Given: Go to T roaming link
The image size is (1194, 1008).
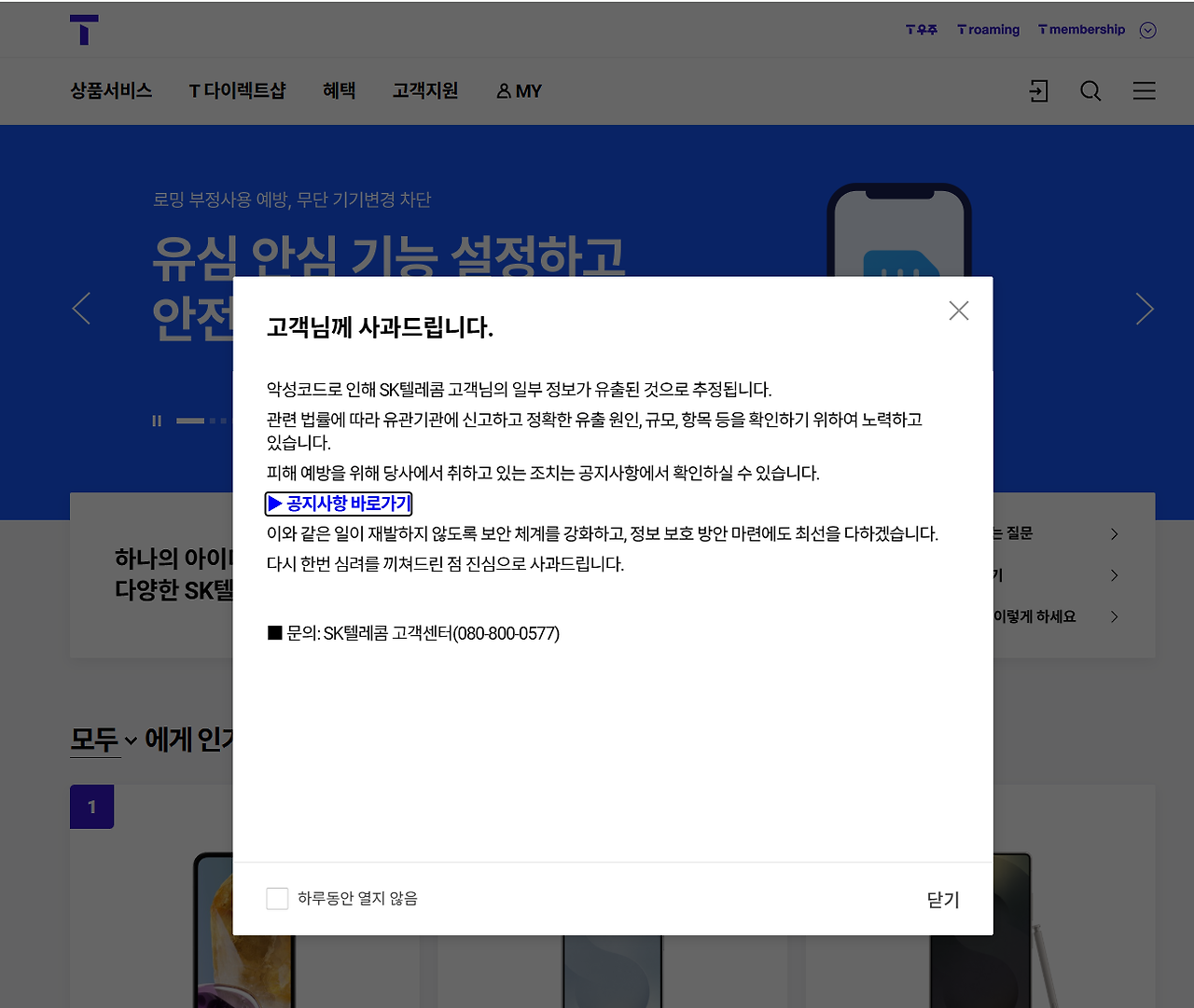Looking at the screenshot, I should (988, 30).
